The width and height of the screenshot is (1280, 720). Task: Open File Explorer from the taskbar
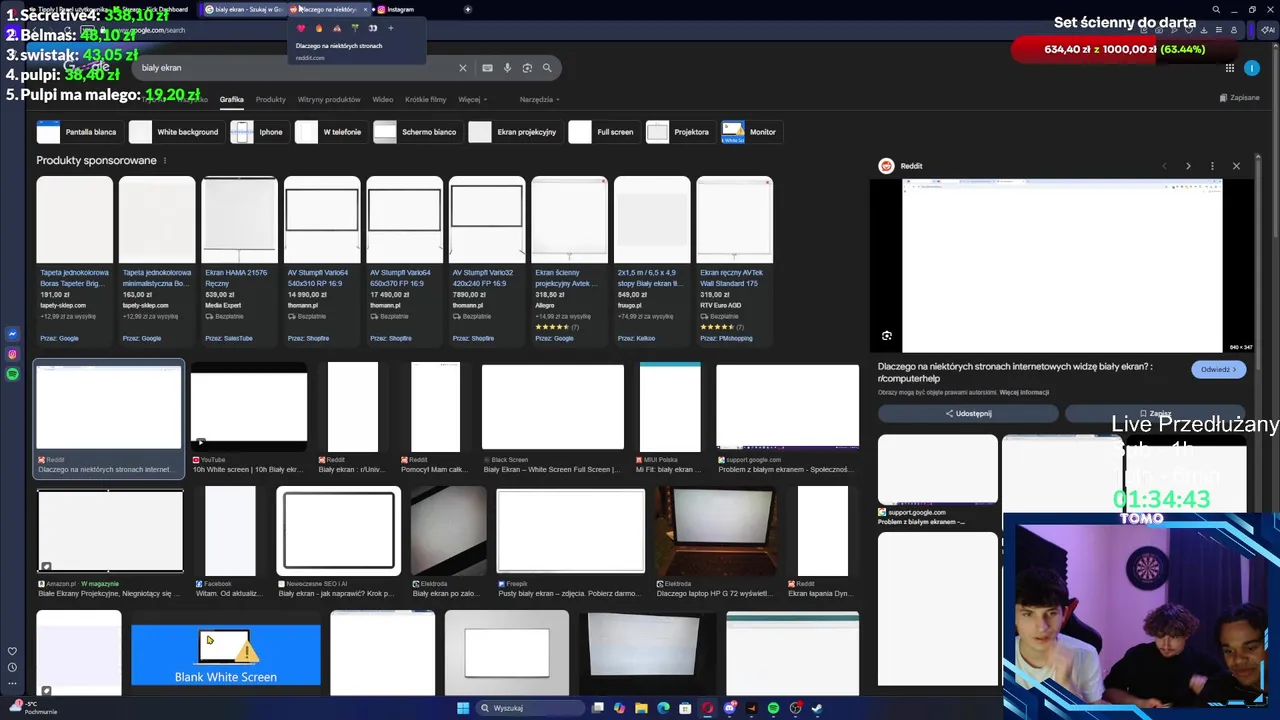[x=641, y=708]
